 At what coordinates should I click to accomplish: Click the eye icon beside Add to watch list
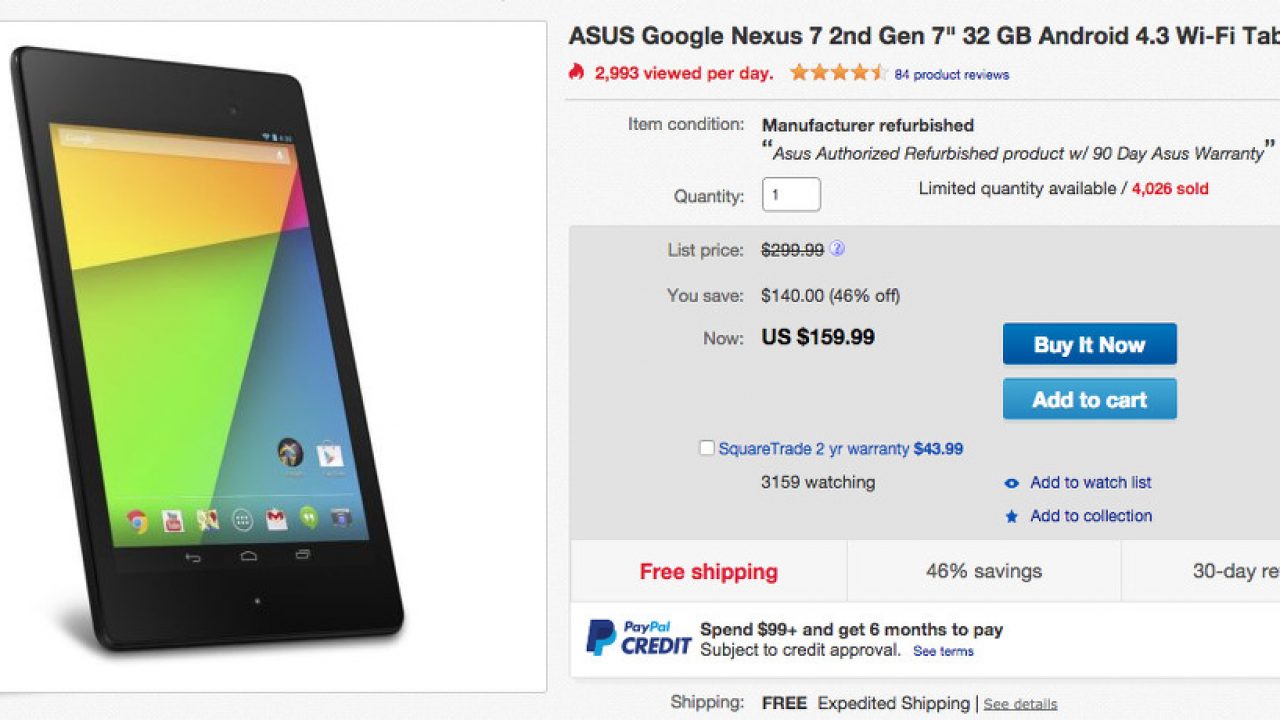1011,483
